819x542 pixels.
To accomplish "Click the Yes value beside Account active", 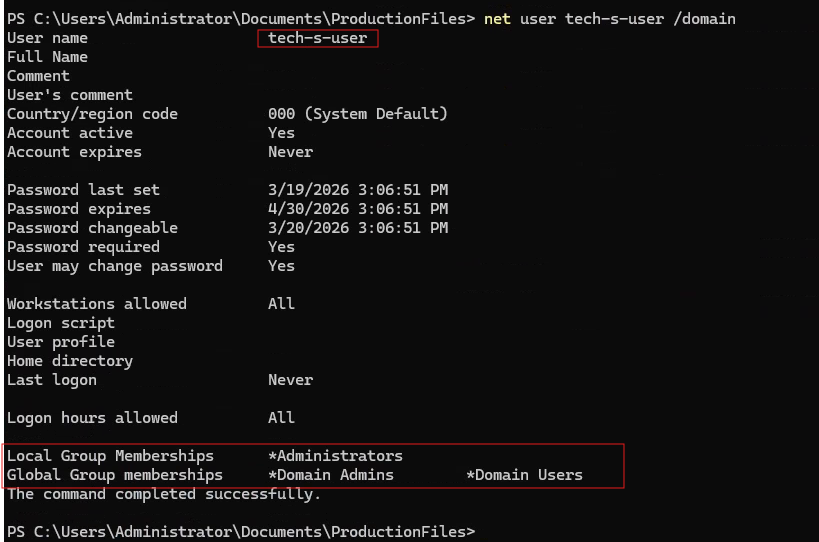I will click(x=281, y=133).
